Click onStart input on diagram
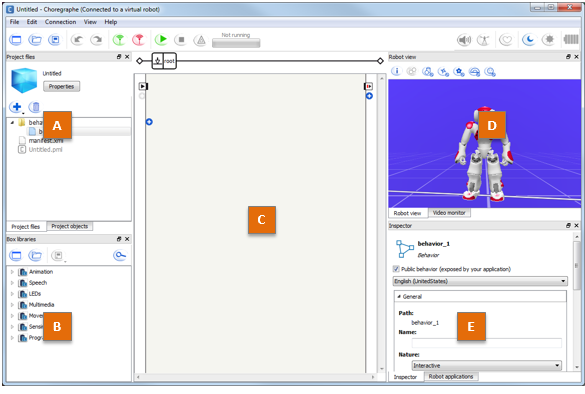The image size is (585, 394). 143,86
